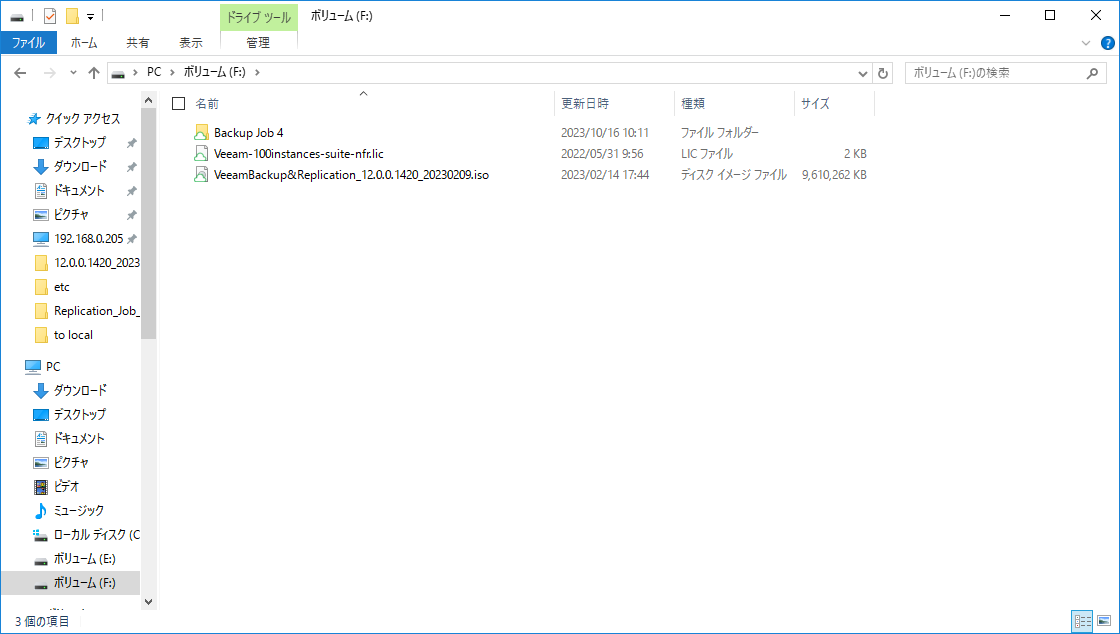The width and height of the screenshot is (1120, 634).
Task: Click ボリューム (F:) in the address breadcrumb
Action: coord(215,72)
